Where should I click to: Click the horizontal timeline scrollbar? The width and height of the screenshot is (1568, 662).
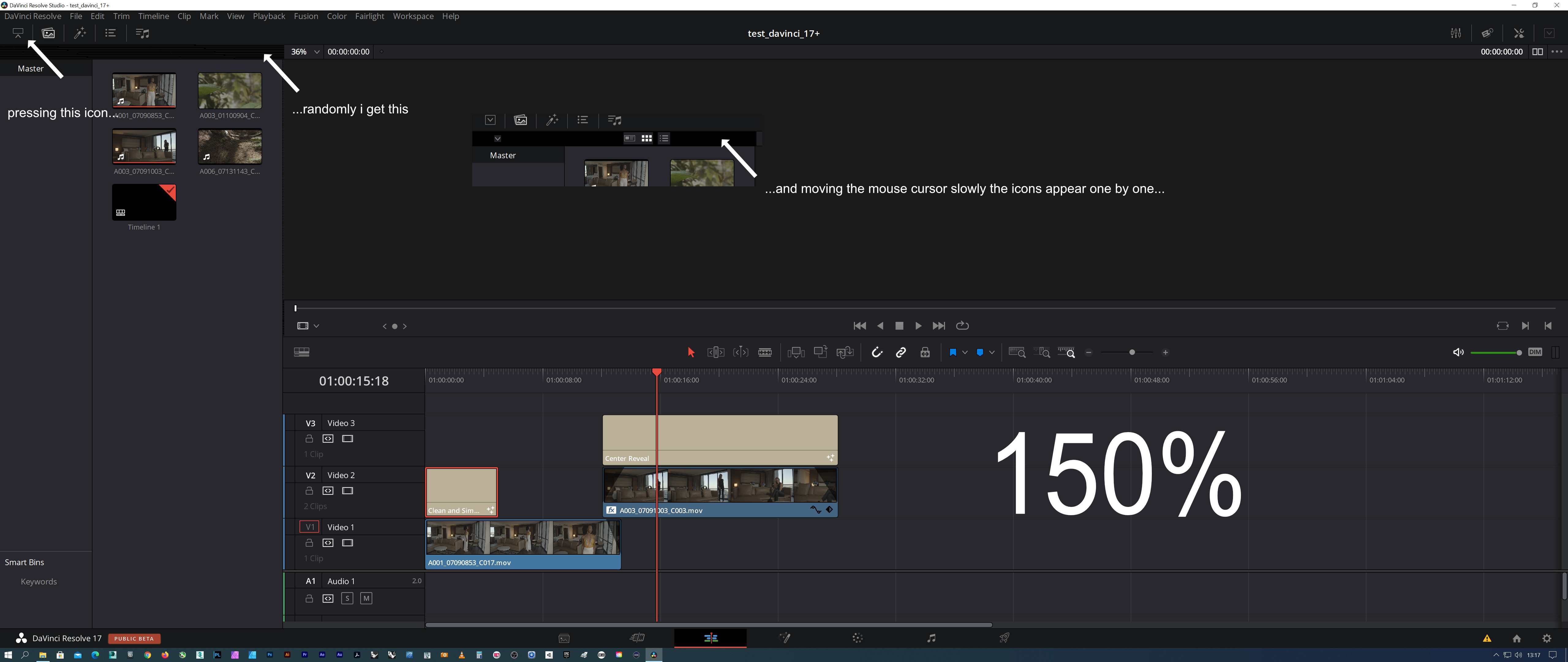(709, 625)
